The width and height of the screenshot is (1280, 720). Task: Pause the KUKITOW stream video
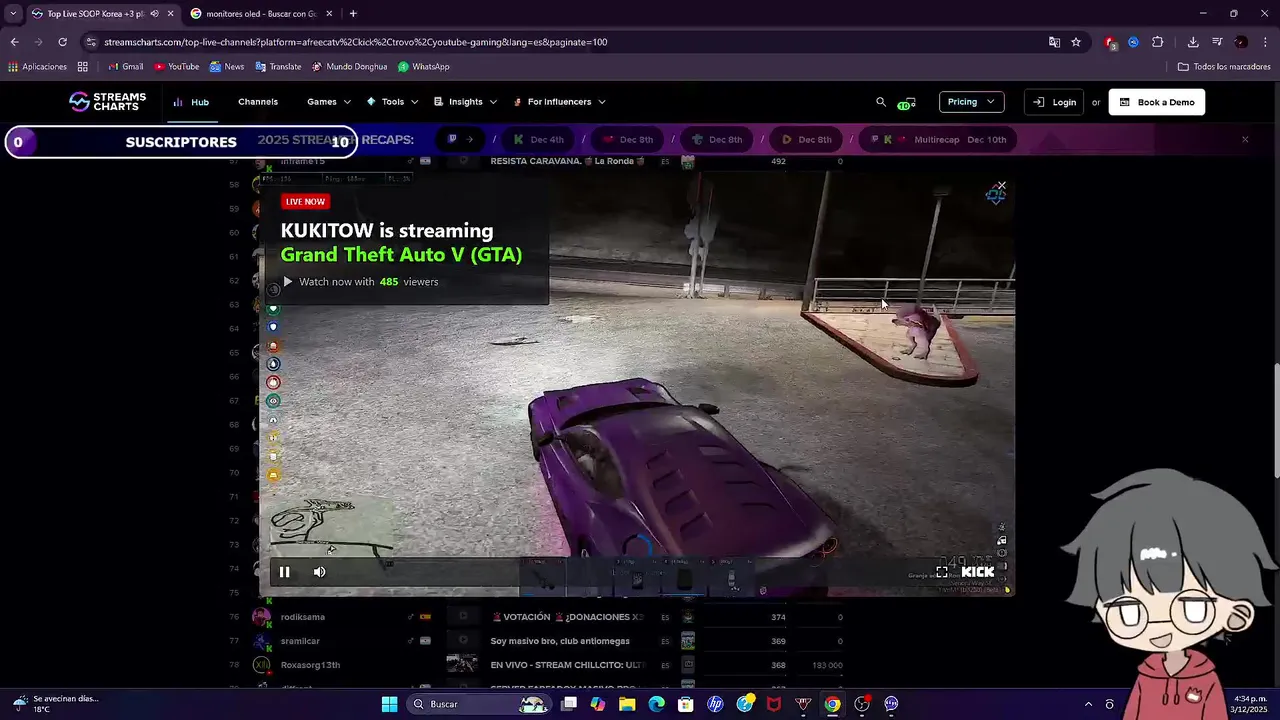coord(284,572)
